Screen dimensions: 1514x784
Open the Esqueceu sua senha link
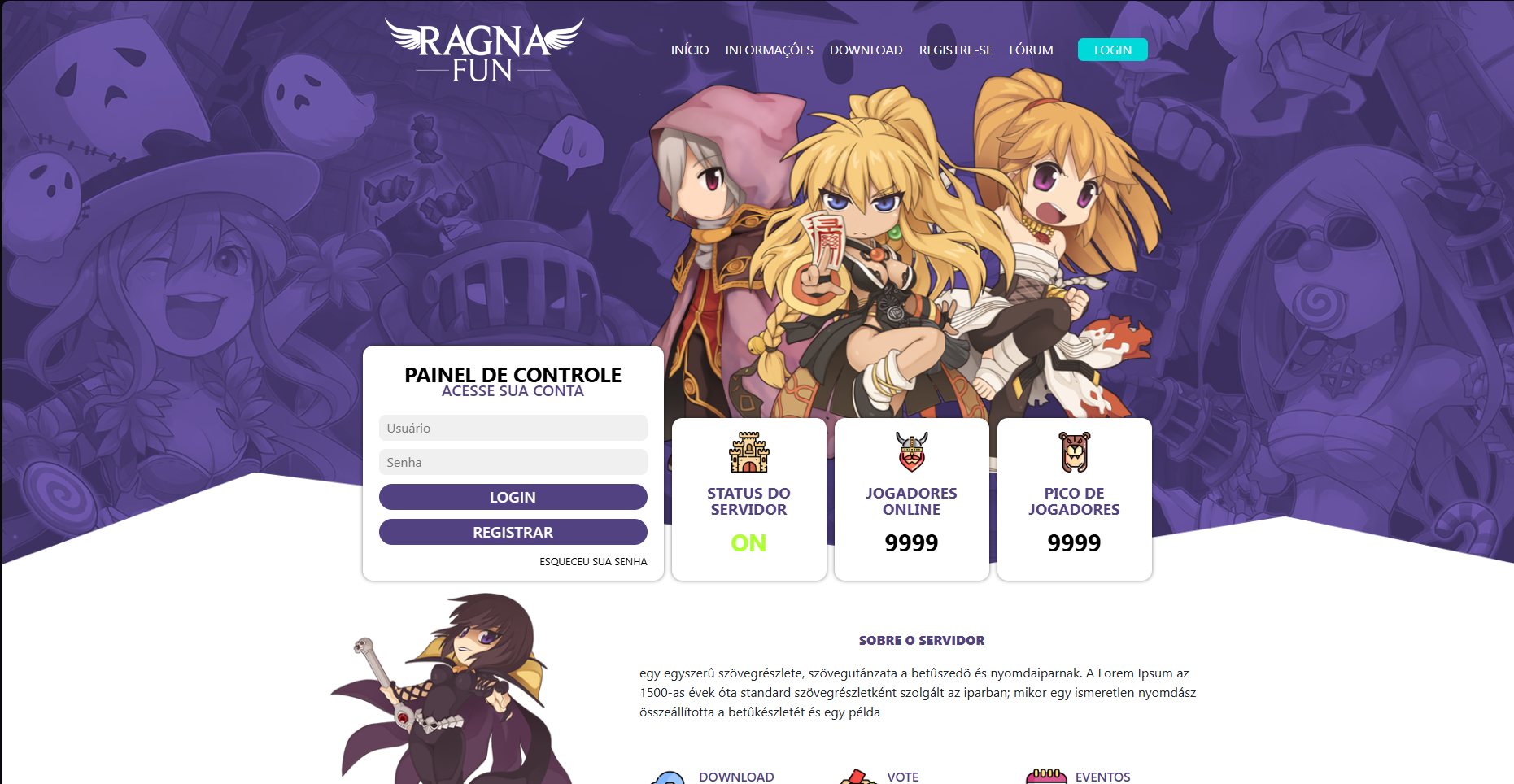[593, 561]
